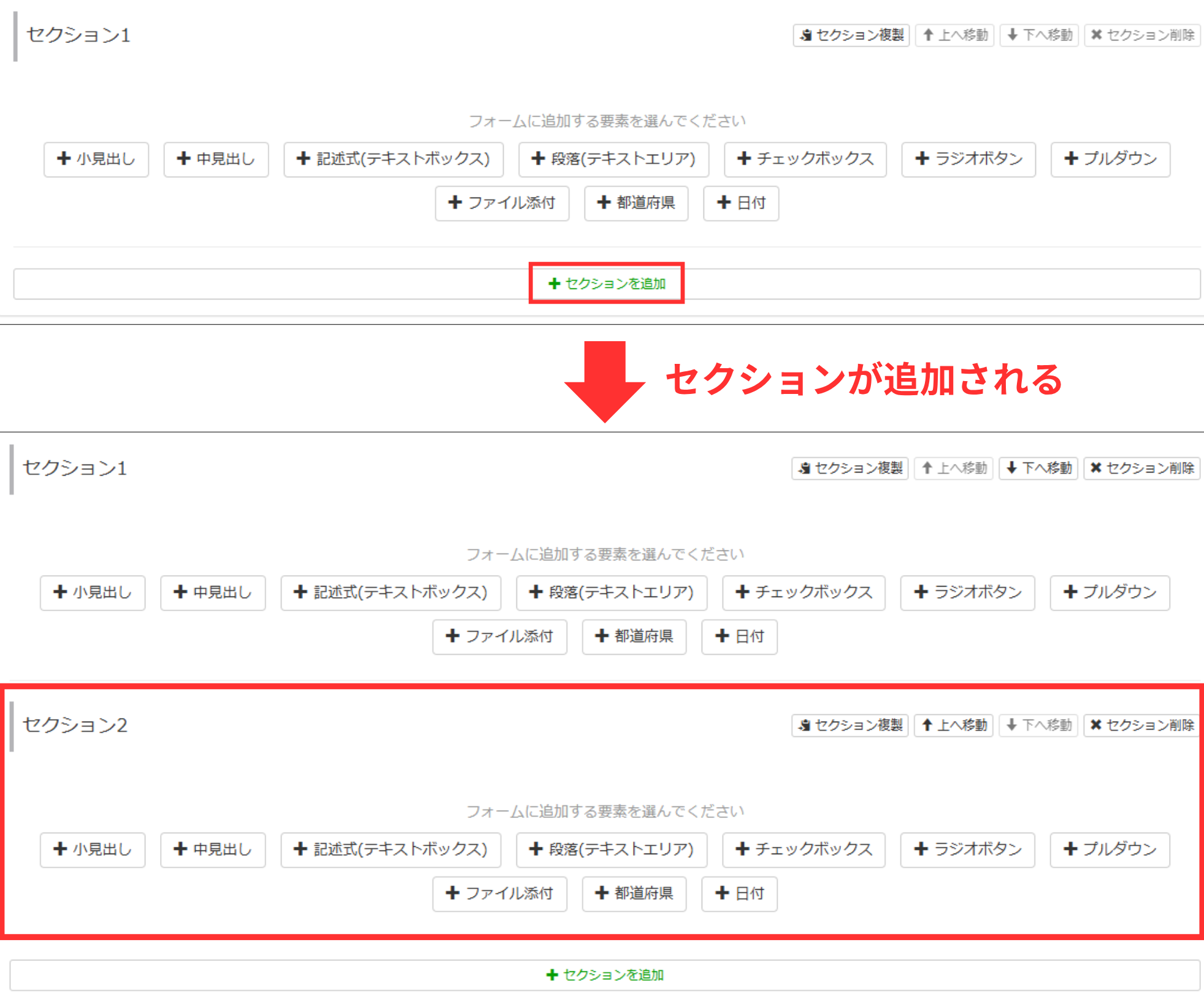
Task: Add ファイル添付 in the top screenshot's セクション1
Action: (x=502, y=203)
